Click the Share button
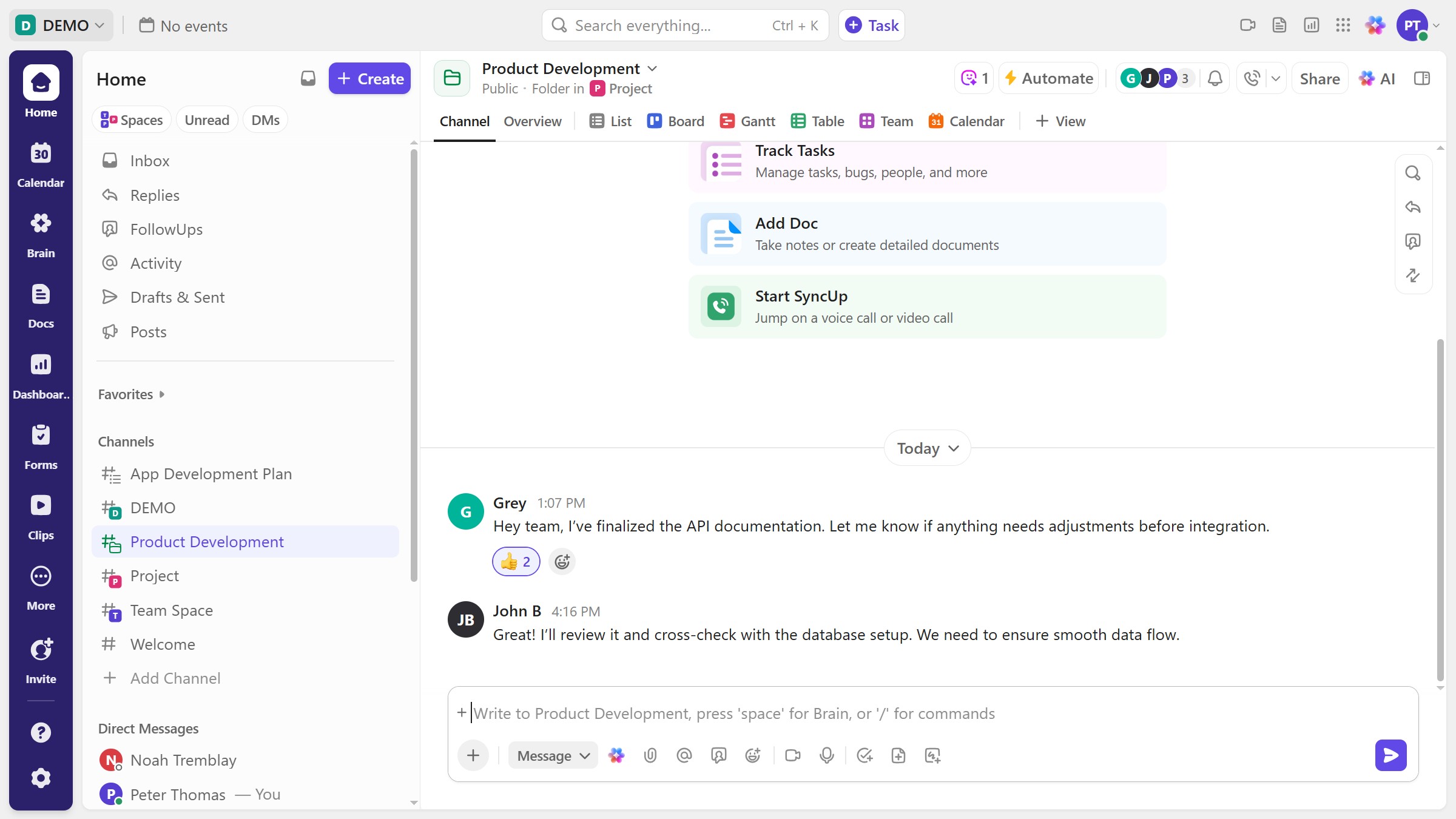Image resolution: width=1456 pixels, height=819 pixels. click(1319, 79)
